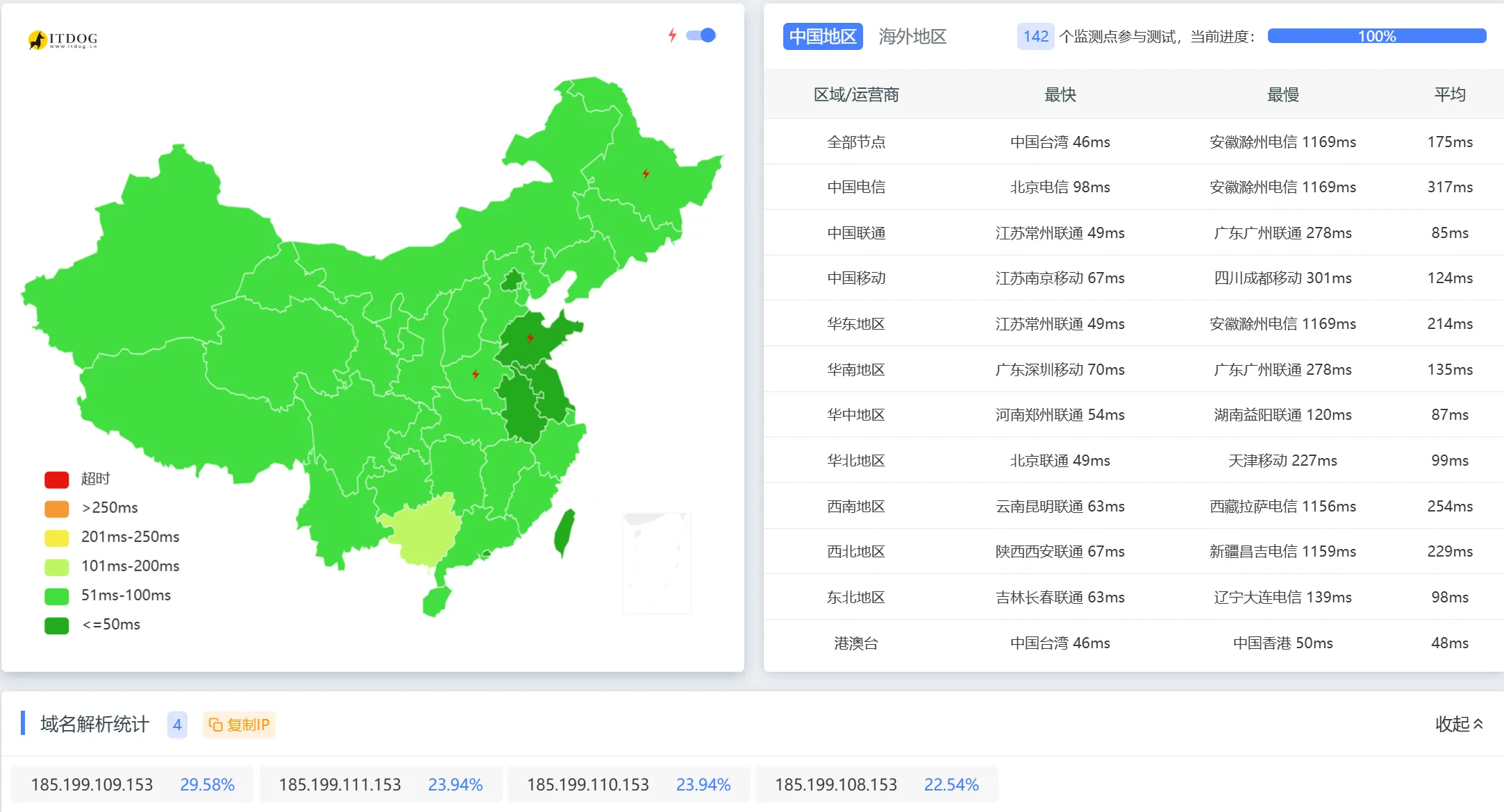Click the copy icon in 复制IP button
Image resolution: width=1504 pixels, height=812 pixels.
click(x=216, y=725)
